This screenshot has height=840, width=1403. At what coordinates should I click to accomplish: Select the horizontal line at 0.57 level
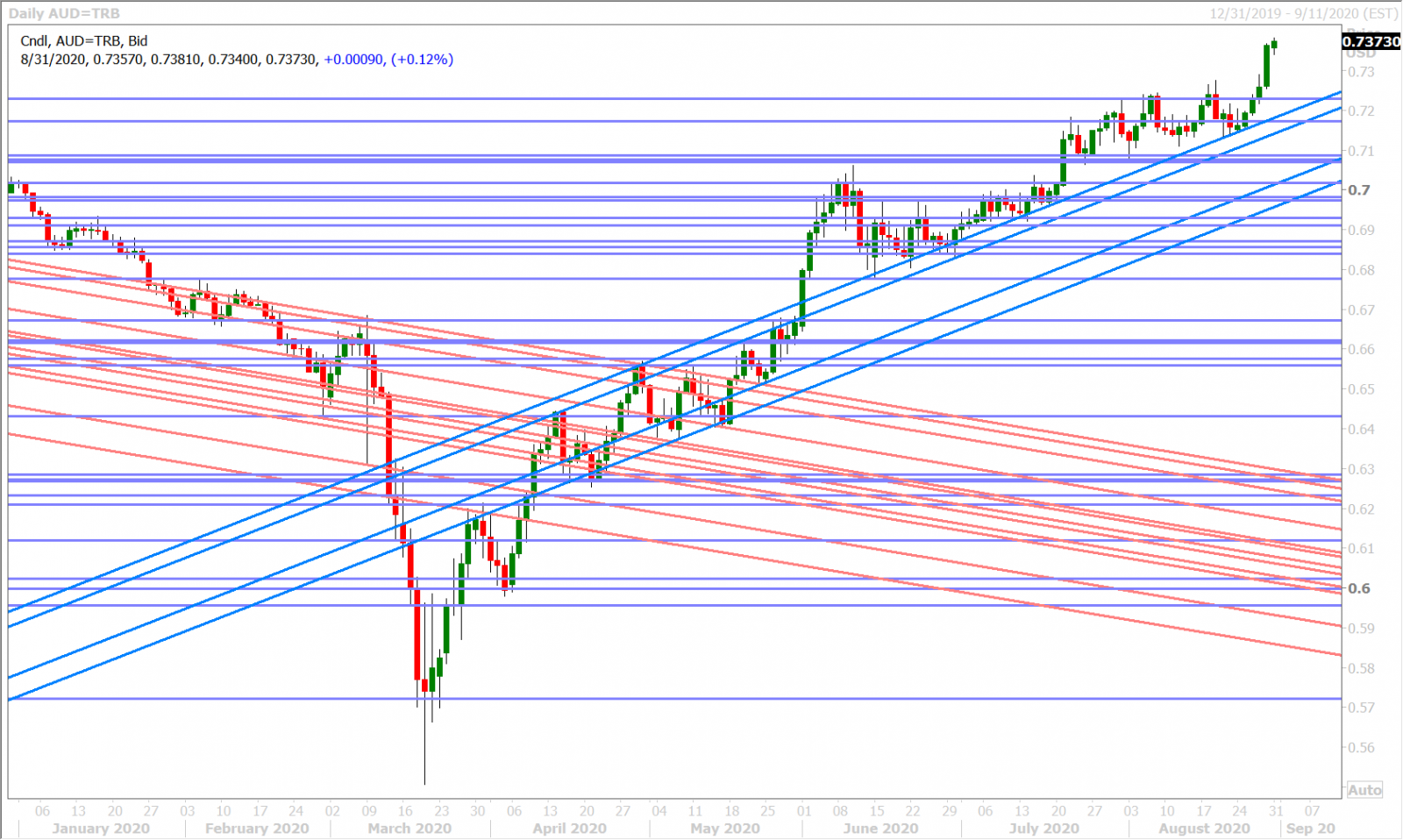[675, 699]
